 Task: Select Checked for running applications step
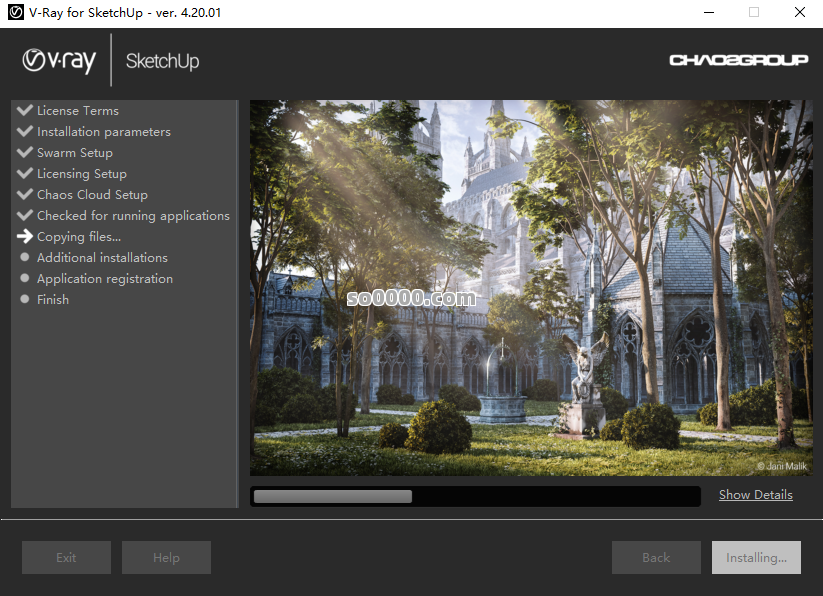133,216
